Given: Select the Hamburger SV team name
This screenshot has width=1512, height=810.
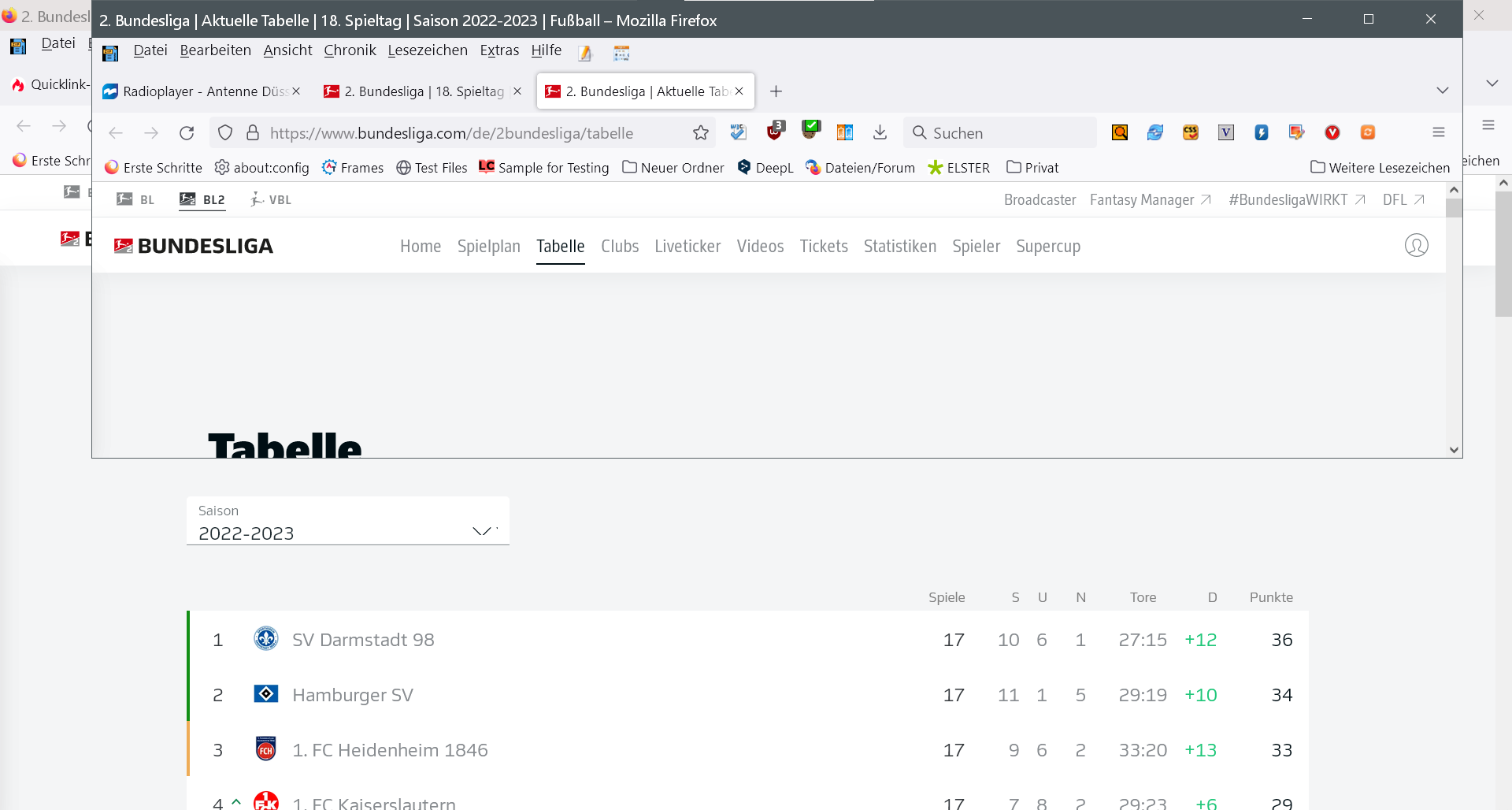Looking at the screenshot, I should tap(353, 695).
